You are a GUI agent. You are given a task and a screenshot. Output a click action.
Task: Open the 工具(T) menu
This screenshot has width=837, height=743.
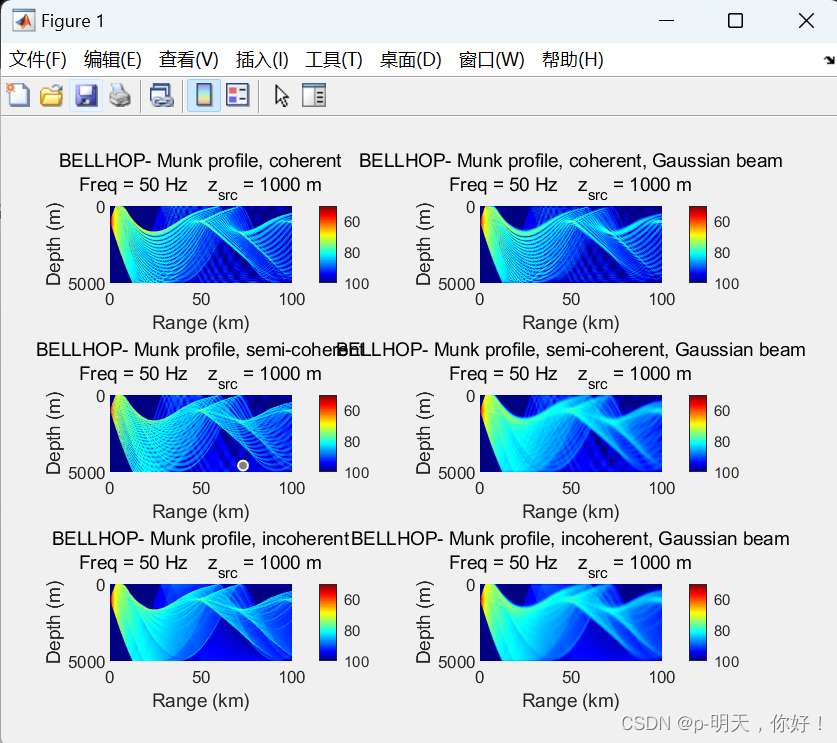(334, 59)
